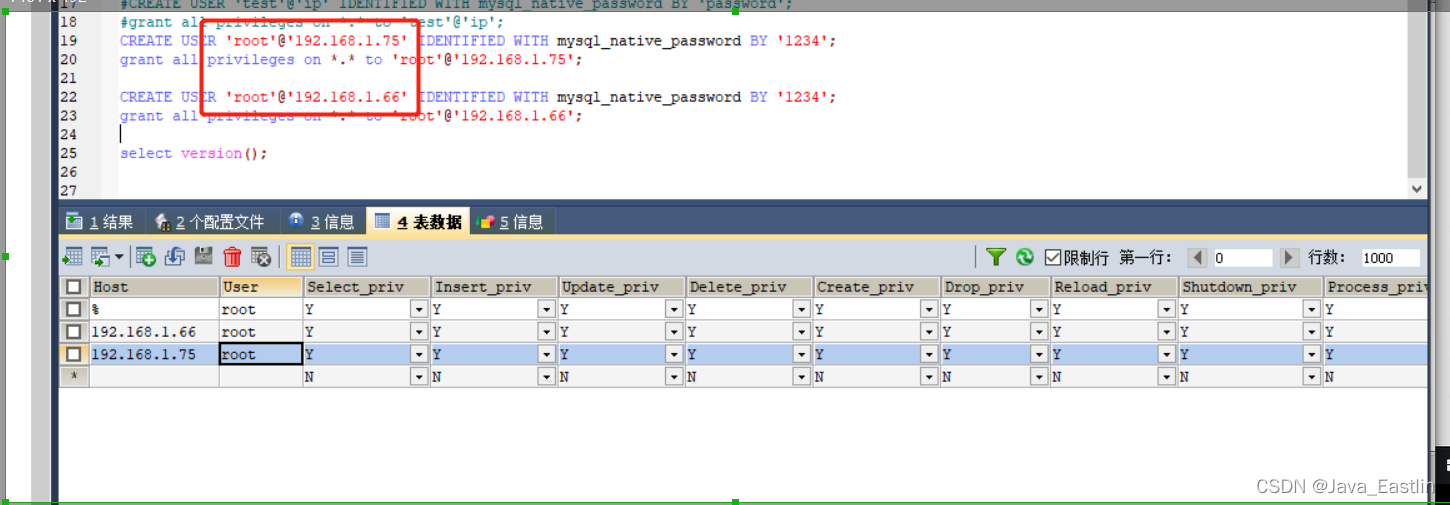Screen dimensions: 1450x505
Task: Open the 1 结果 tab
Action: point(100,222)
